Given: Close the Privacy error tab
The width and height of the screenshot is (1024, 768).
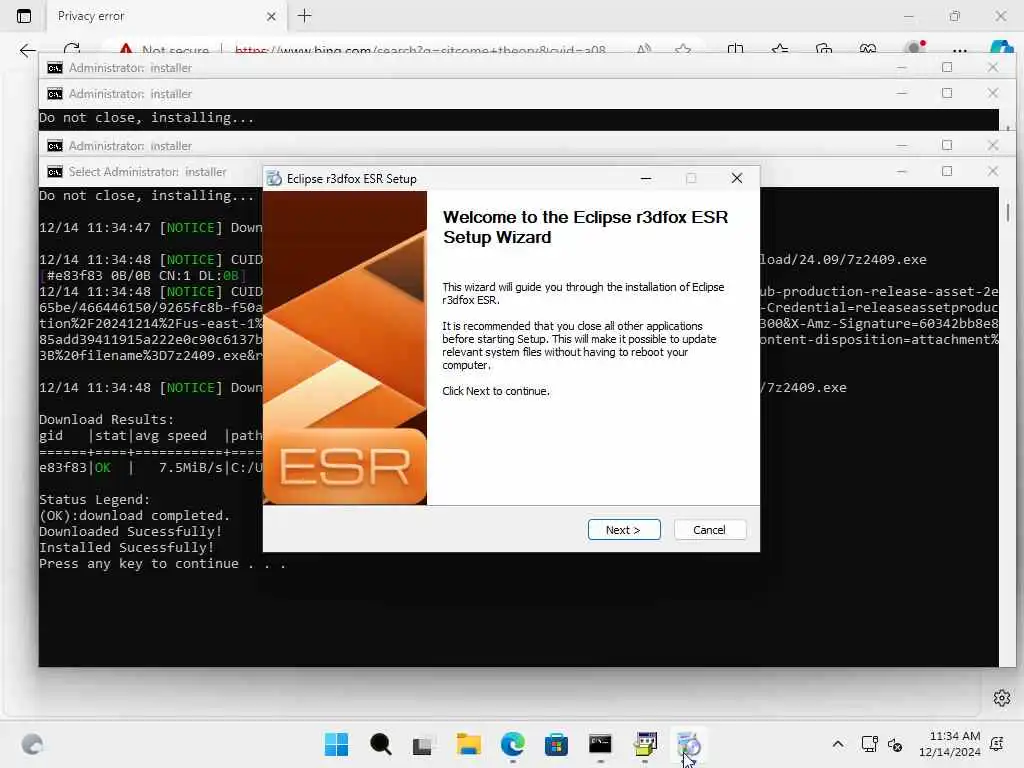Looking at the screenshot, I should pyautogui.click(x=271, y=16).
